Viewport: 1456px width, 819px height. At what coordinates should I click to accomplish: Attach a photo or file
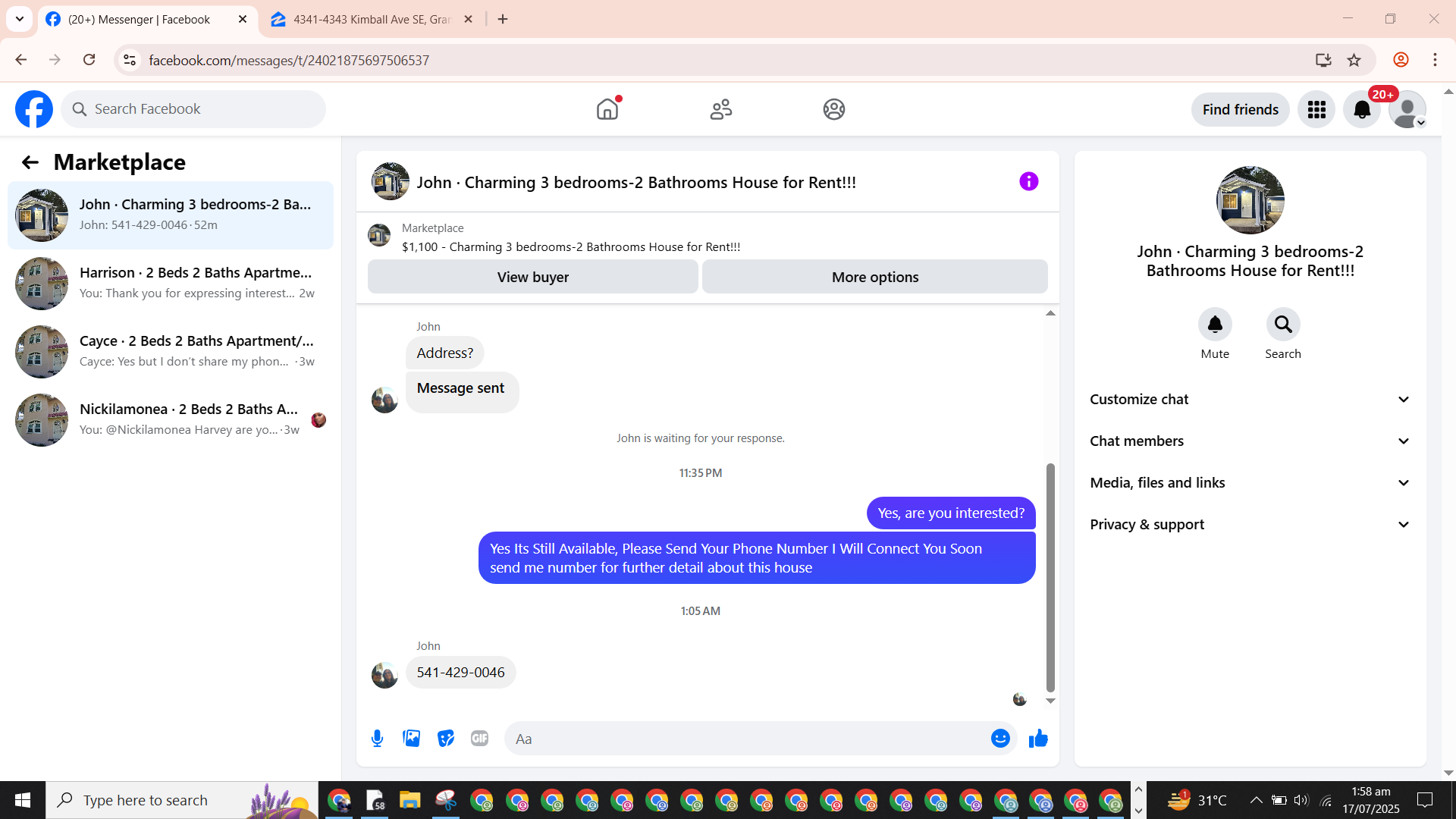[x=412, y=739]
